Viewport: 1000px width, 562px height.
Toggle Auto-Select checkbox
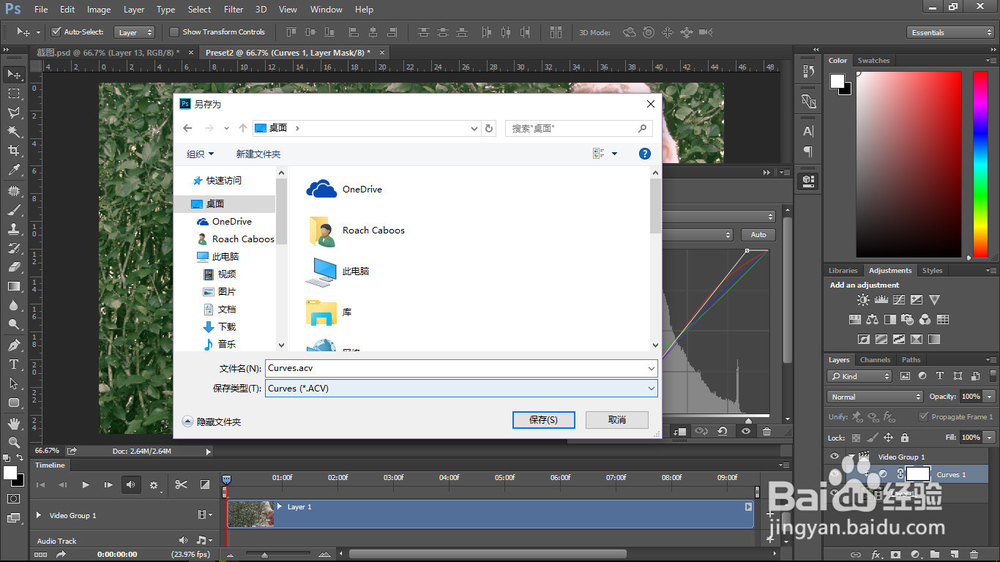(x=56, y=31)
